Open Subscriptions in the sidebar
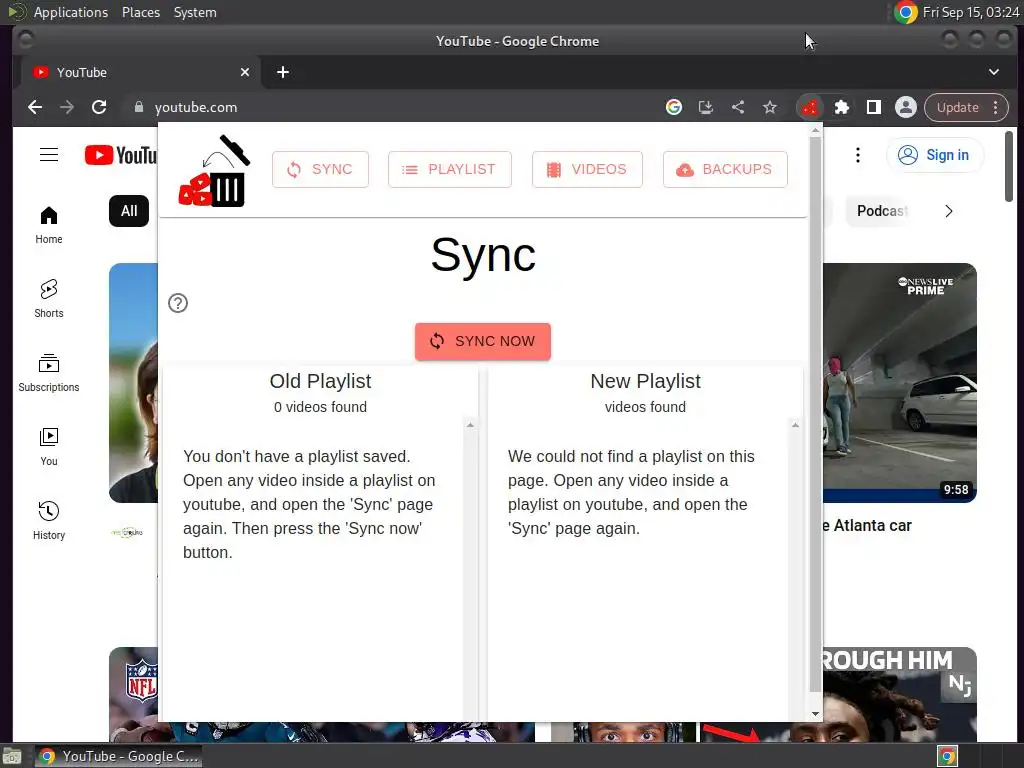This screenshot has height=768, width=1024. 49,372
